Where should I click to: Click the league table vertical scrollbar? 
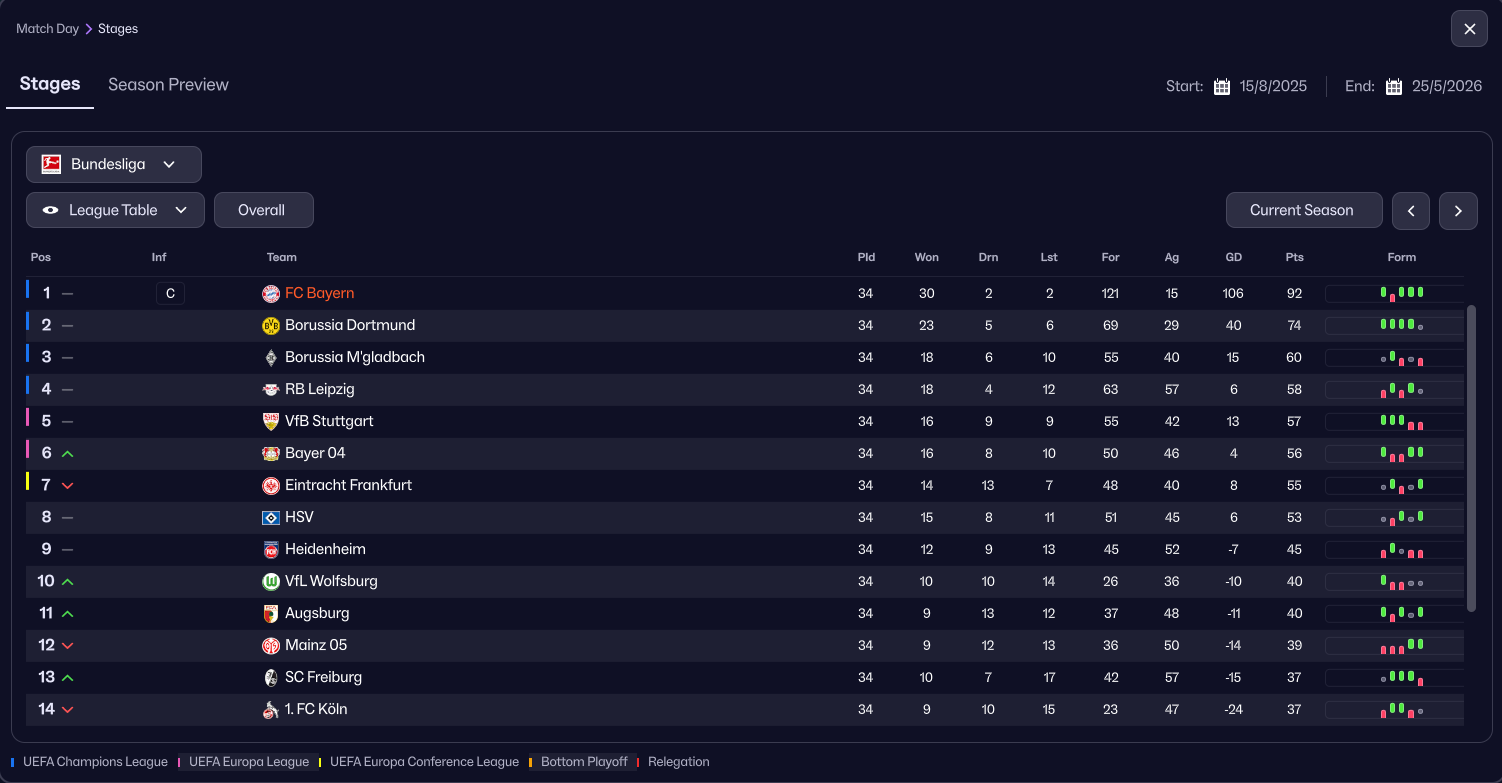(x=1471, y=458)
